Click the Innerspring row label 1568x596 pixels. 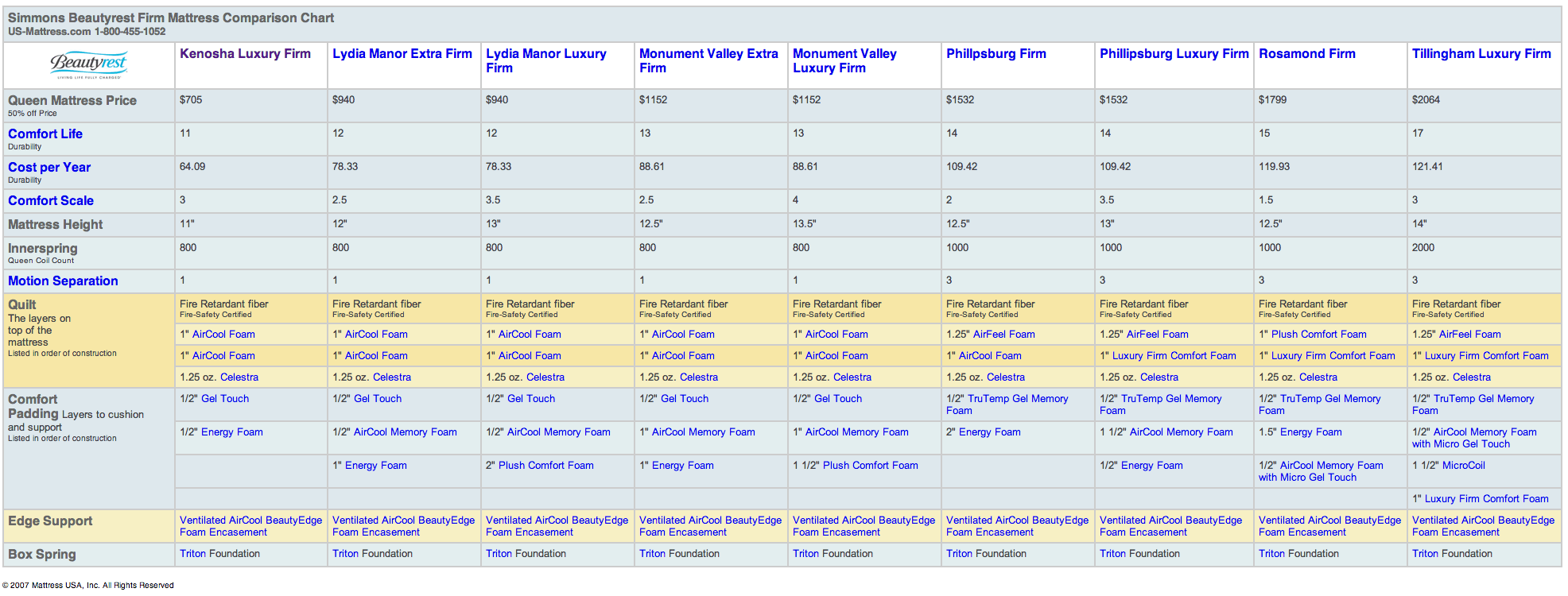pos(43,249)
